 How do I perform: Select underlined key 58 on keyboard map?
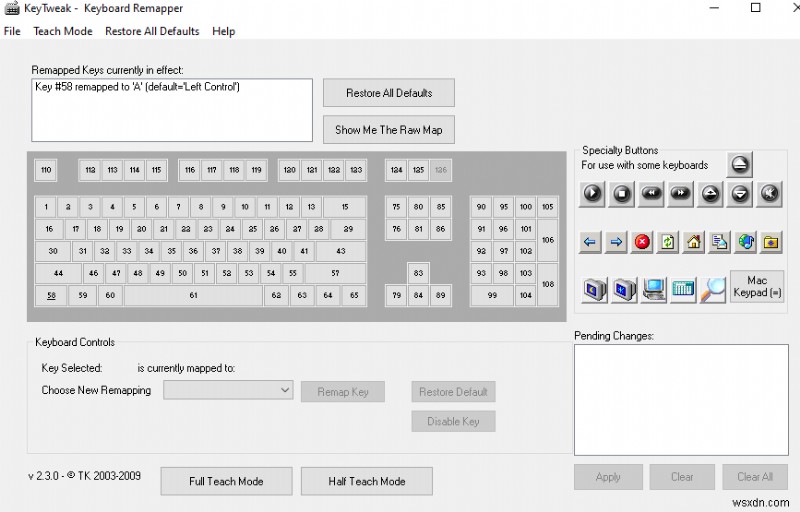[51, 295]
